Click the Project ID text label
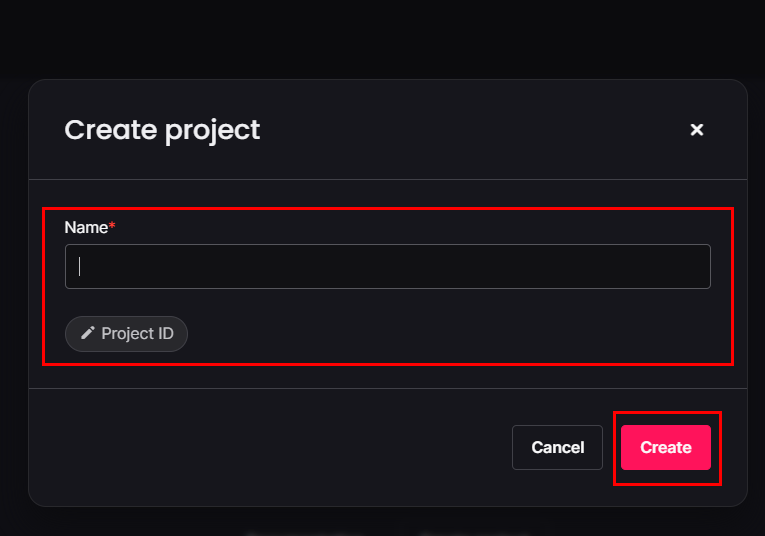 click(137, 334)
